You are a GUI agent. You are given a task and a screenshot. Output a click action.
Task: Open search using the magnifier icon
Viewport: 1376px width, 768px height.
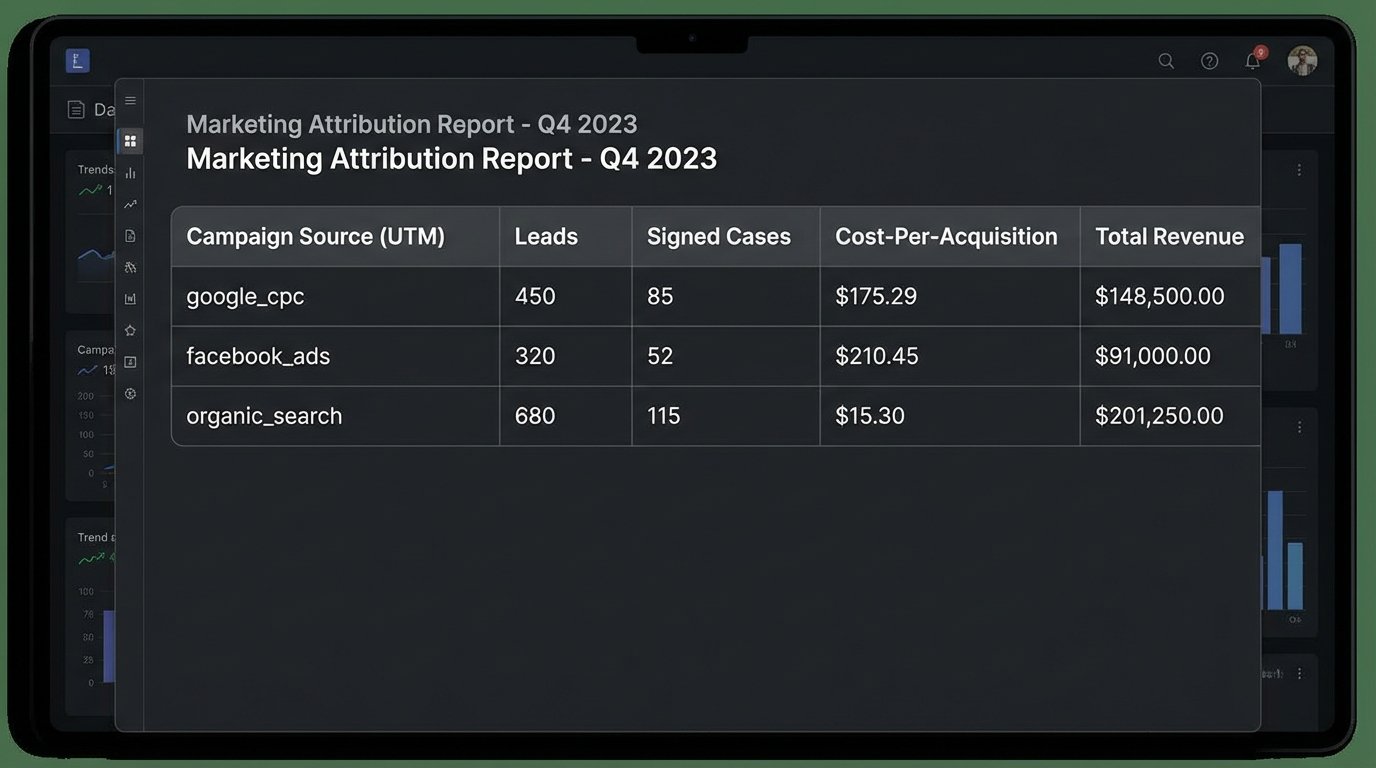[x=1166, y=60]
